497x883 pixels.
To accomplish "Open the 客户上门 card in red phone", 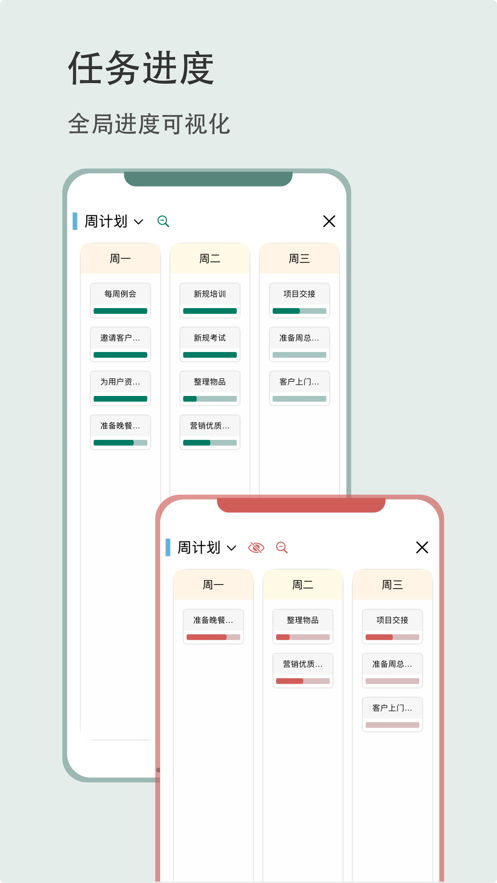I will 392,714.
